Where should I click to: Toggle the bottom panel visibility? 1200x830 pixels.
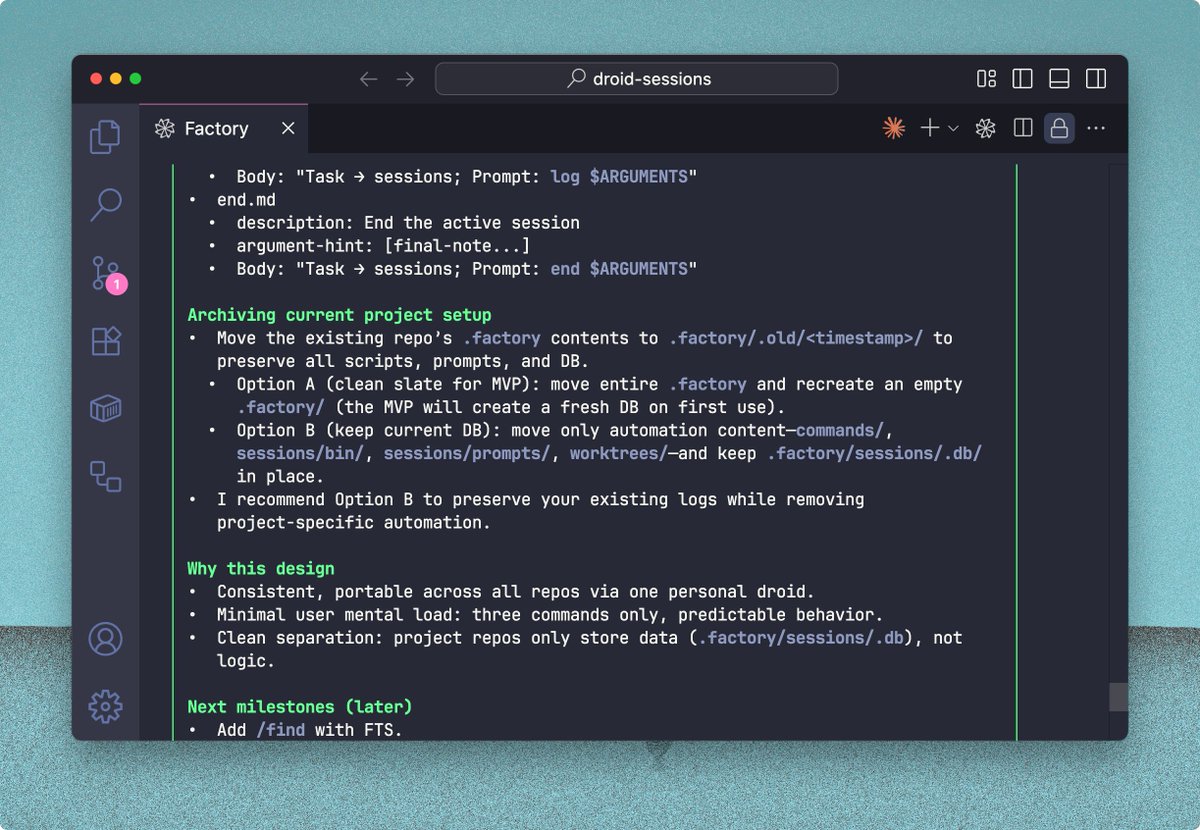point(1059,79)
